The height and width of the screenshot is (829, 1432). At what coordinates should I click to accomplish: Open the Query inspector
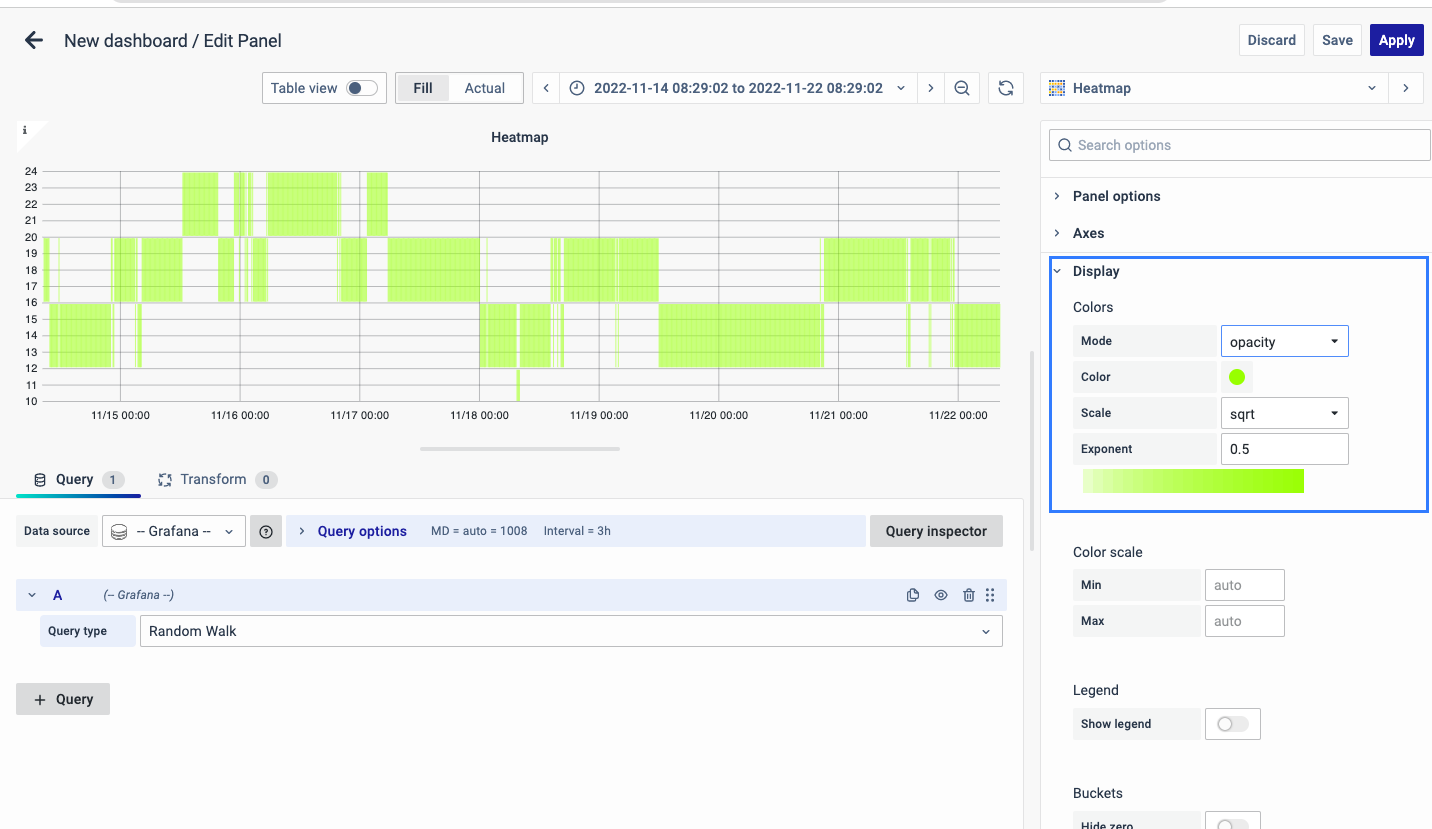[936, 531]
